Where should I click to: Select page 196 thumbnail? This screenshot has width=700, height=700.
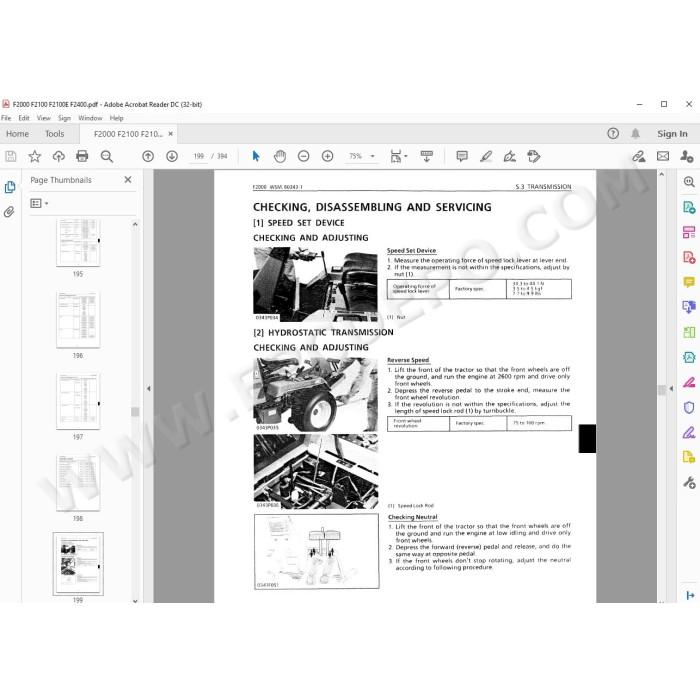(78, 320)
